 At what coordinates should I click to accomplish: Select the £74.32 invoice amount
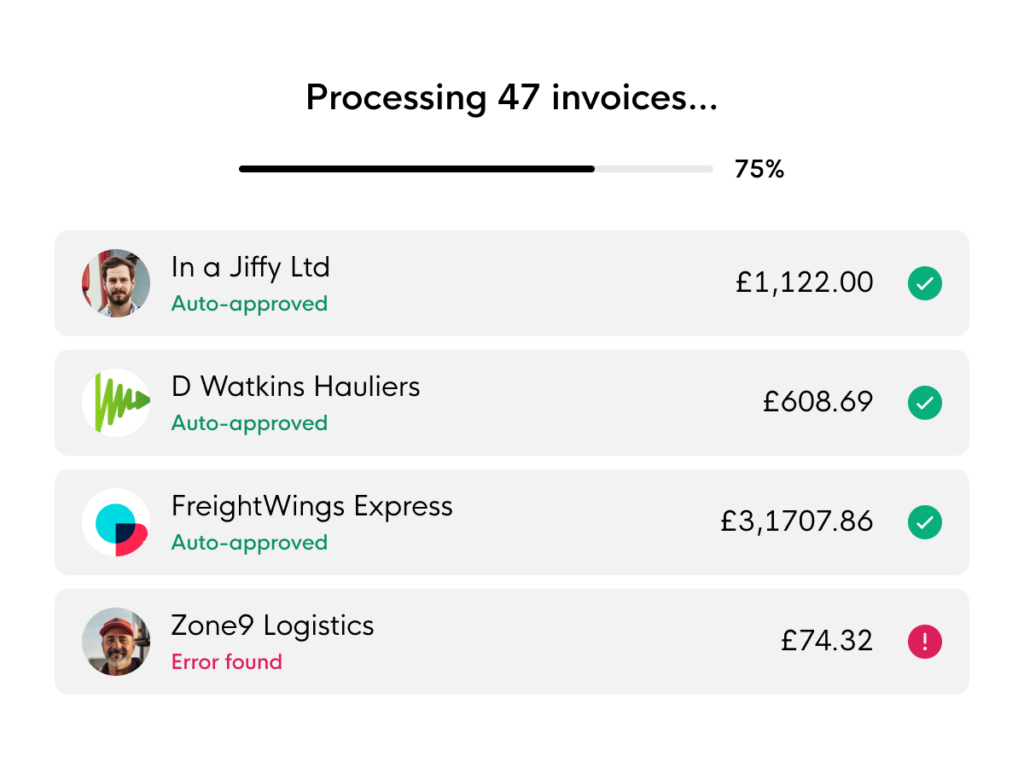[827, 641]
